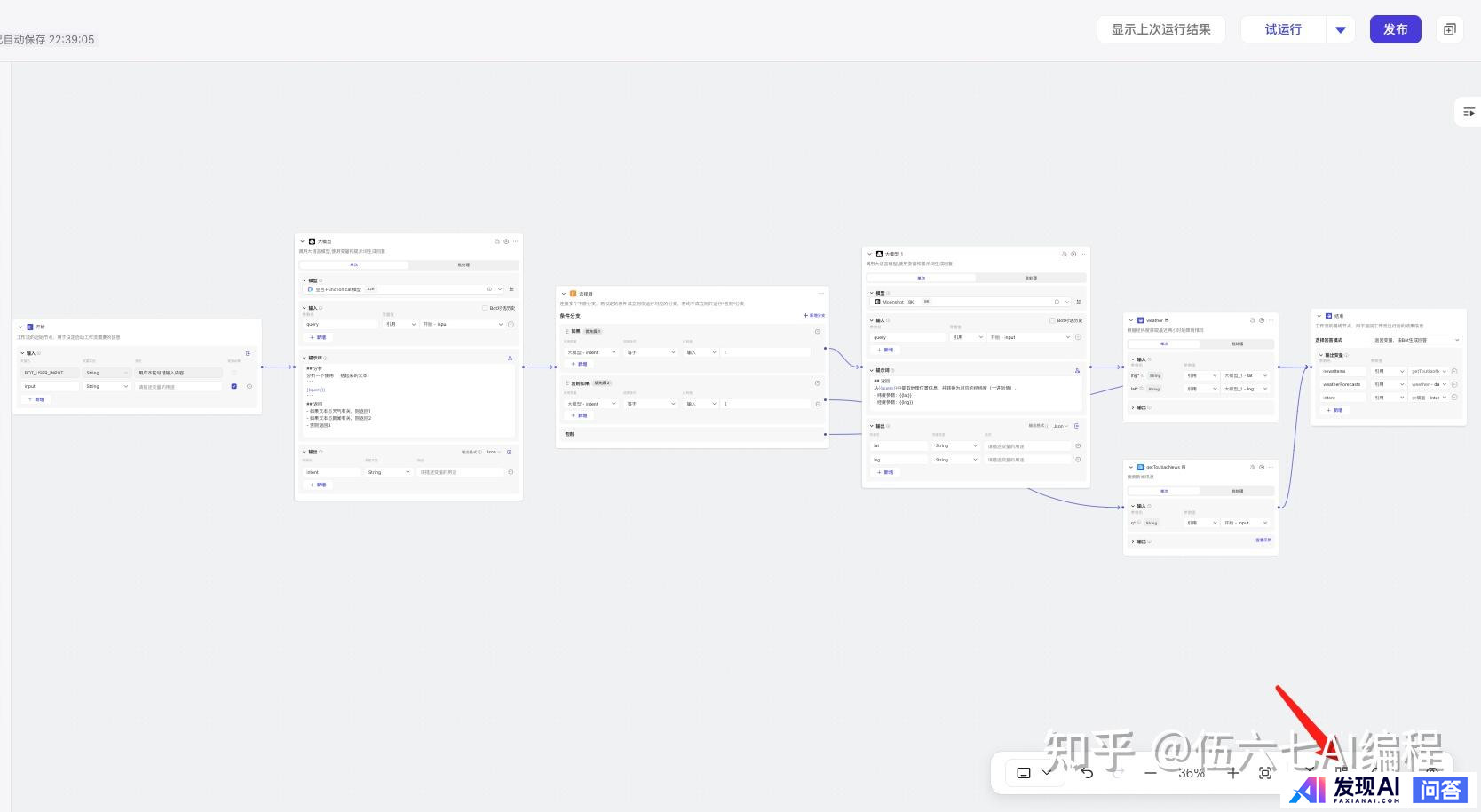Click the prompt library icon in 大模型 node

pos(510,359)
